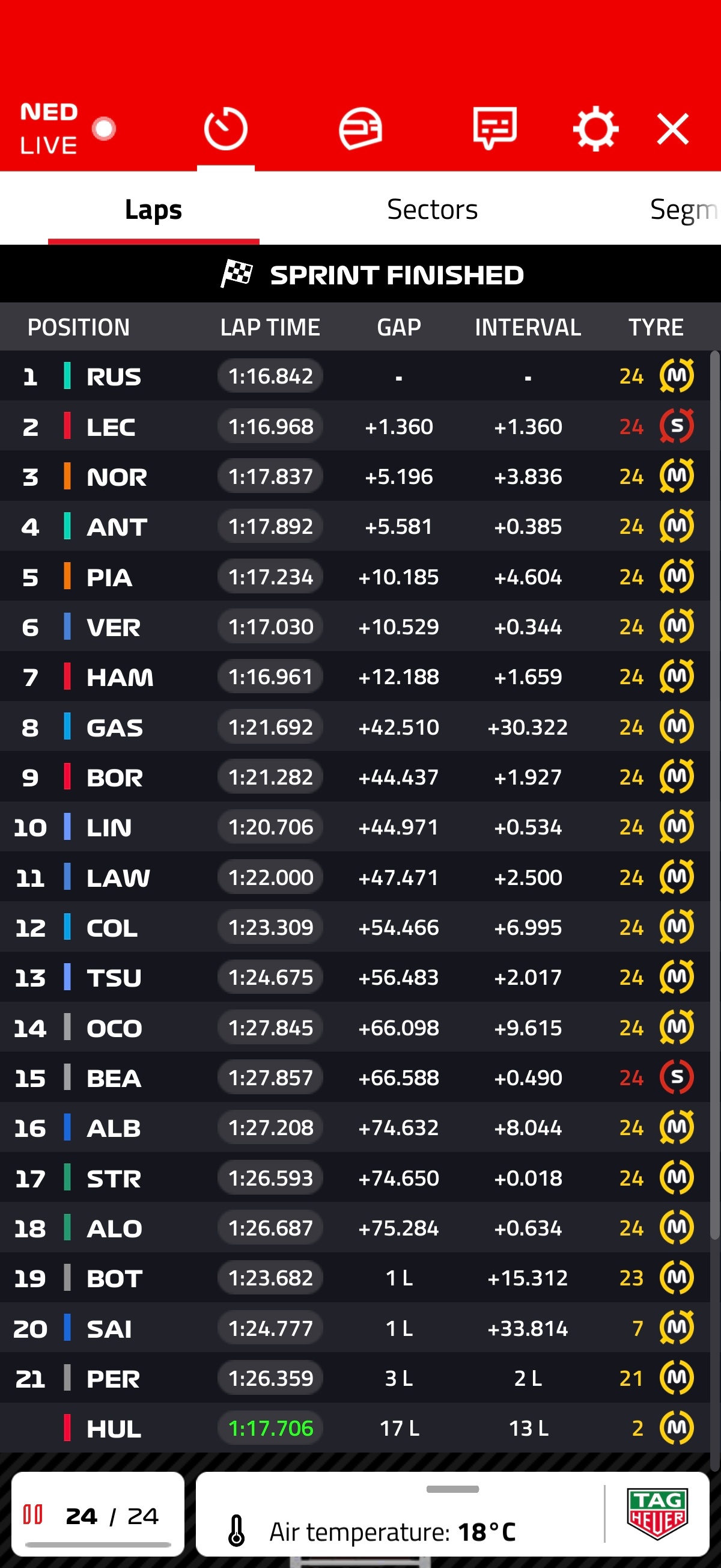Expand the air temperature info panel handle

pyautogui.click(x=452, y=1489)
